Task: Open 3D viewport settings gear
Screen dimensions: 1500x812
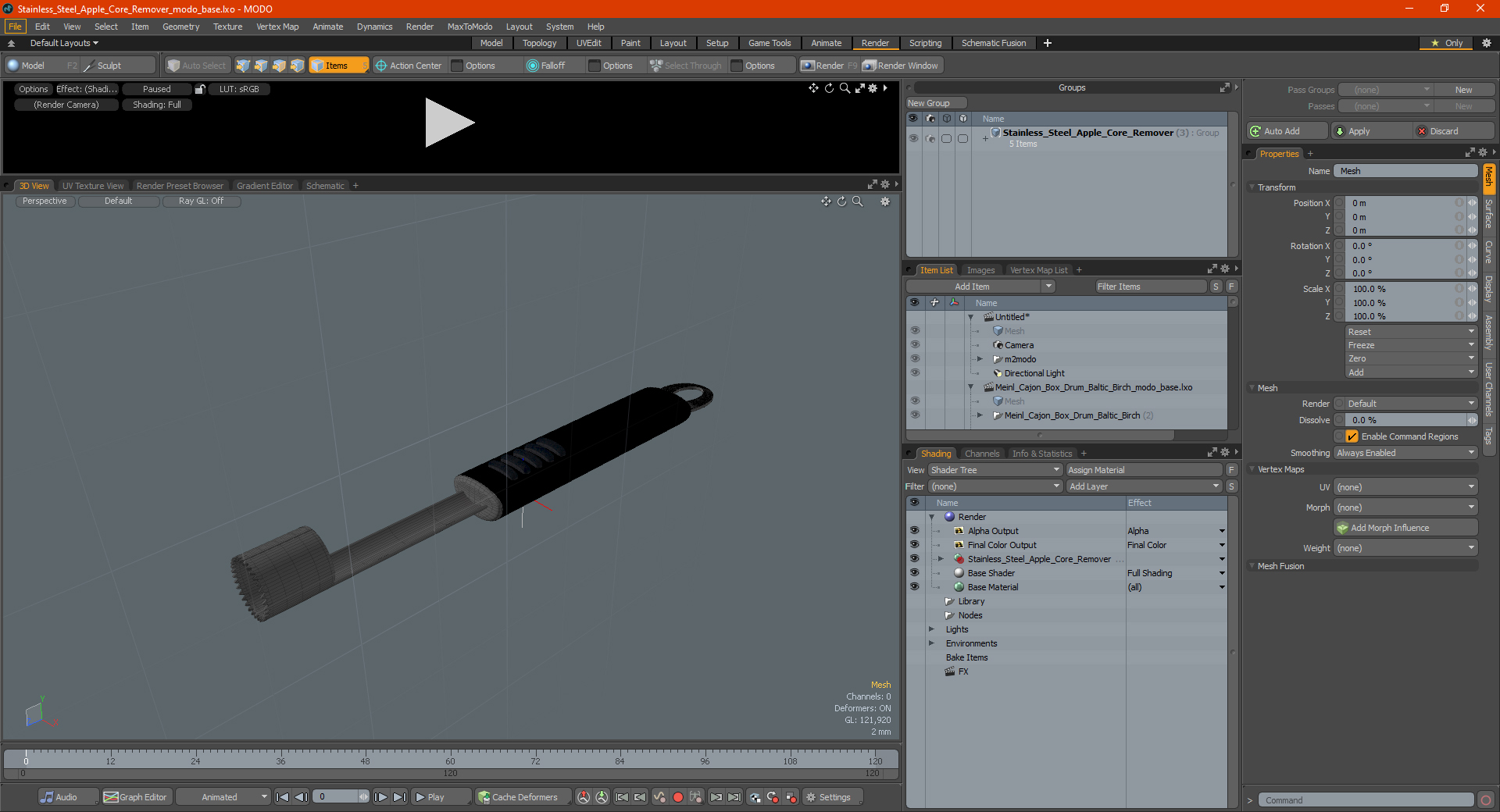Action: click(885, 201)
